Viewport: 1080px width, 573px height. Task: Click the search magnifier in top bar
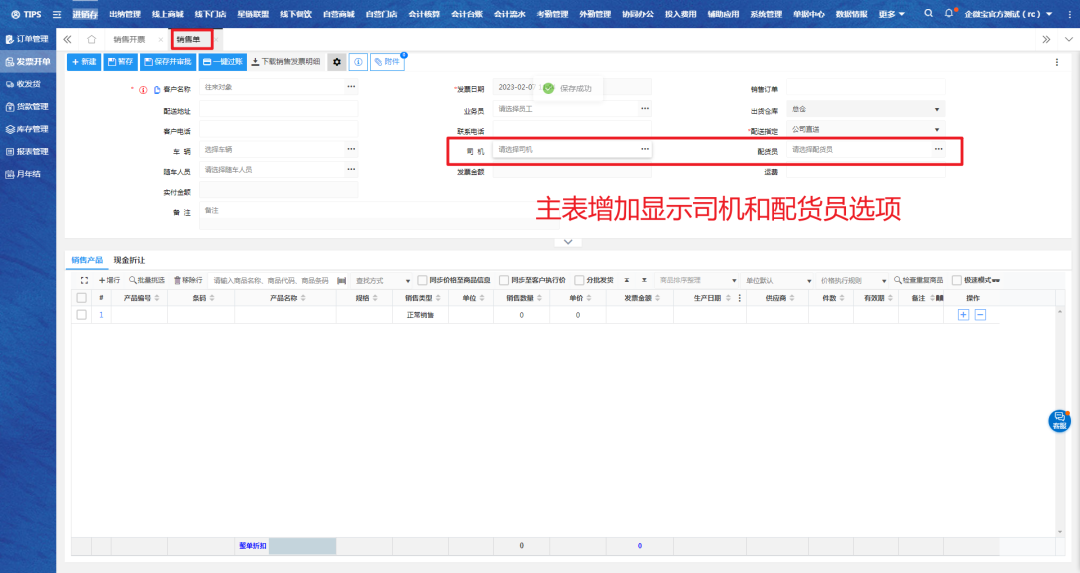(x=928, y=14)
